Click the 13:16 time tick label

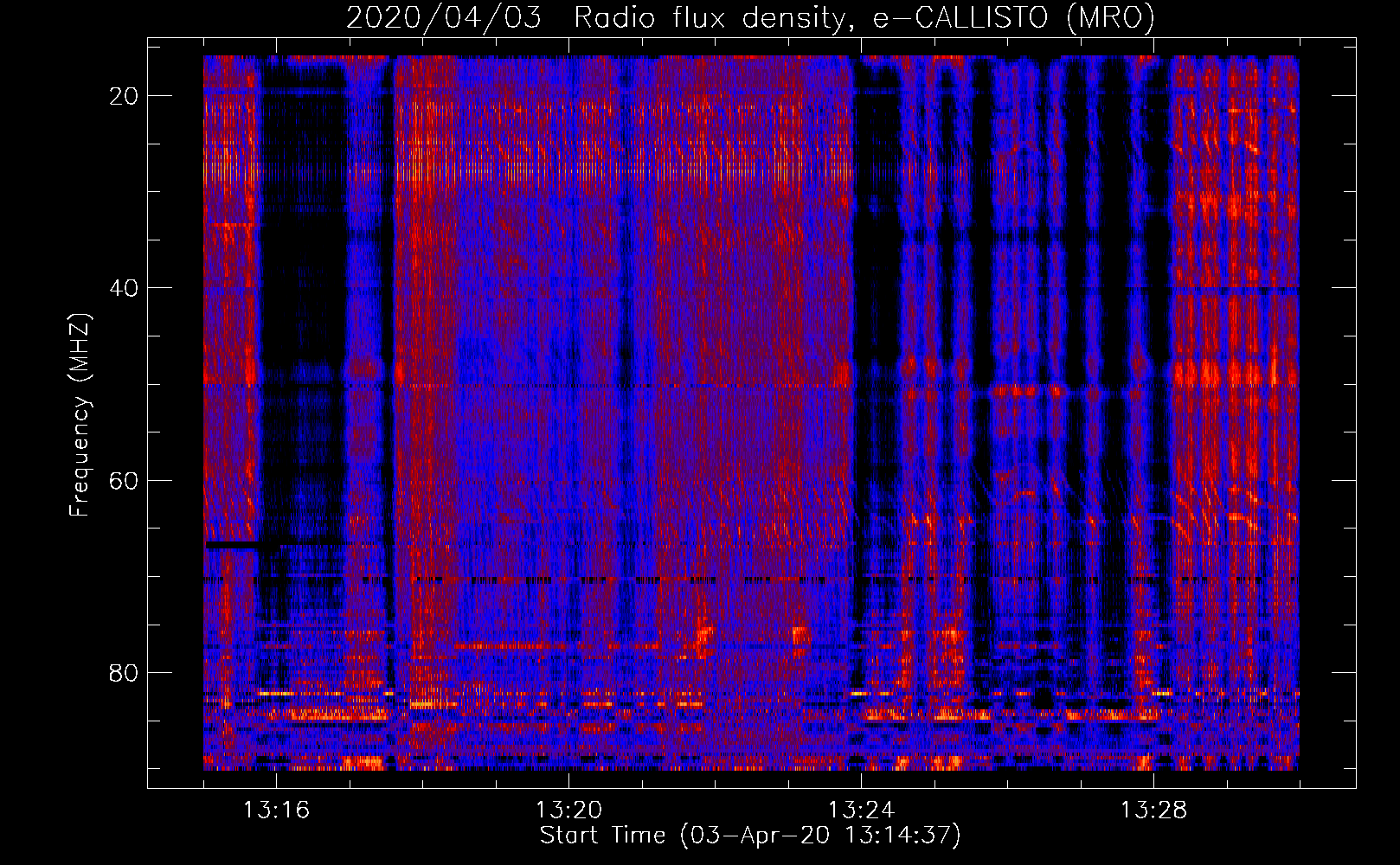click(x=276, y=811)
